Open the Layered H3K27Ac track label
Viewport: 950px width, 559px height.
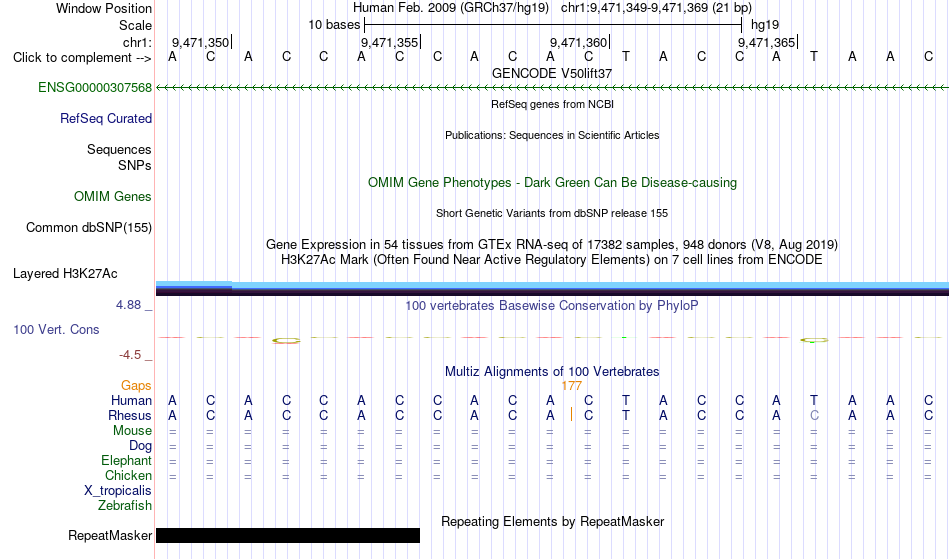[65, 274]
